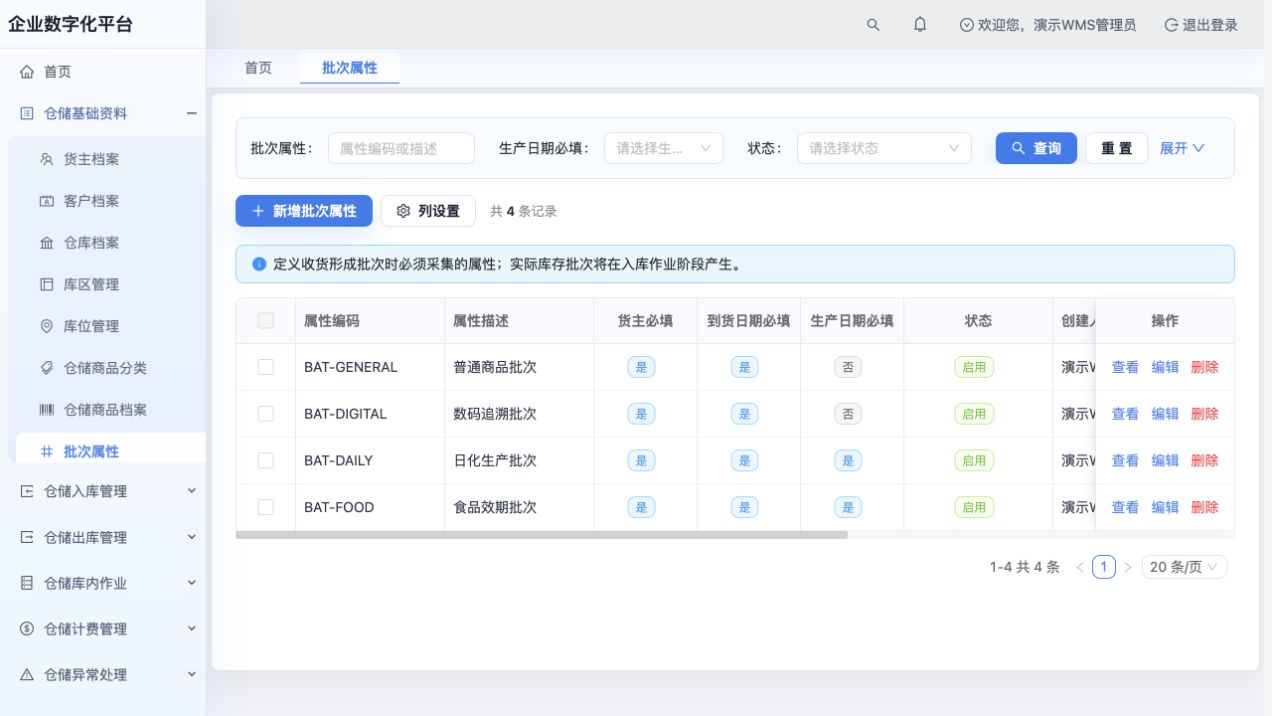Click the logout icon next to 退出登录
The width and height of the screenshot is (1272, 716).
(x=1170, y=25)
